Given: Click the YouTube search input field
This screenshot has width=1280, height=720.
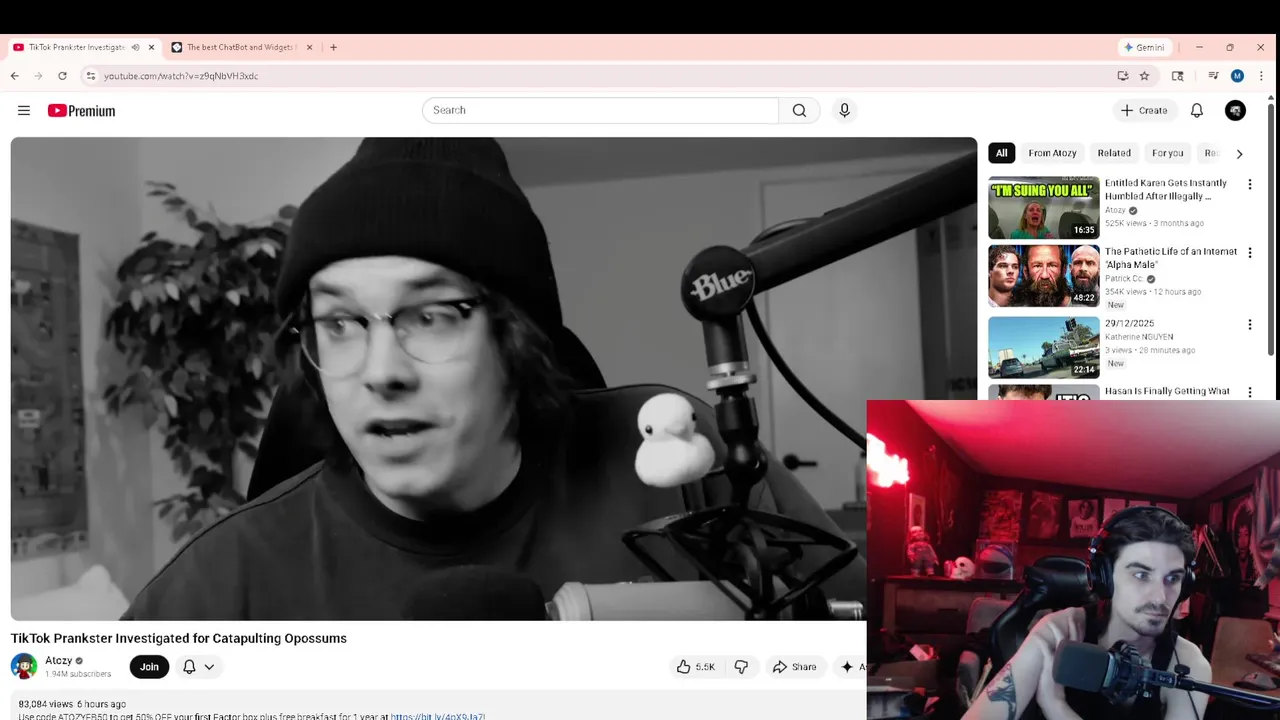Looking at the screenshot, I should (600, 111).
